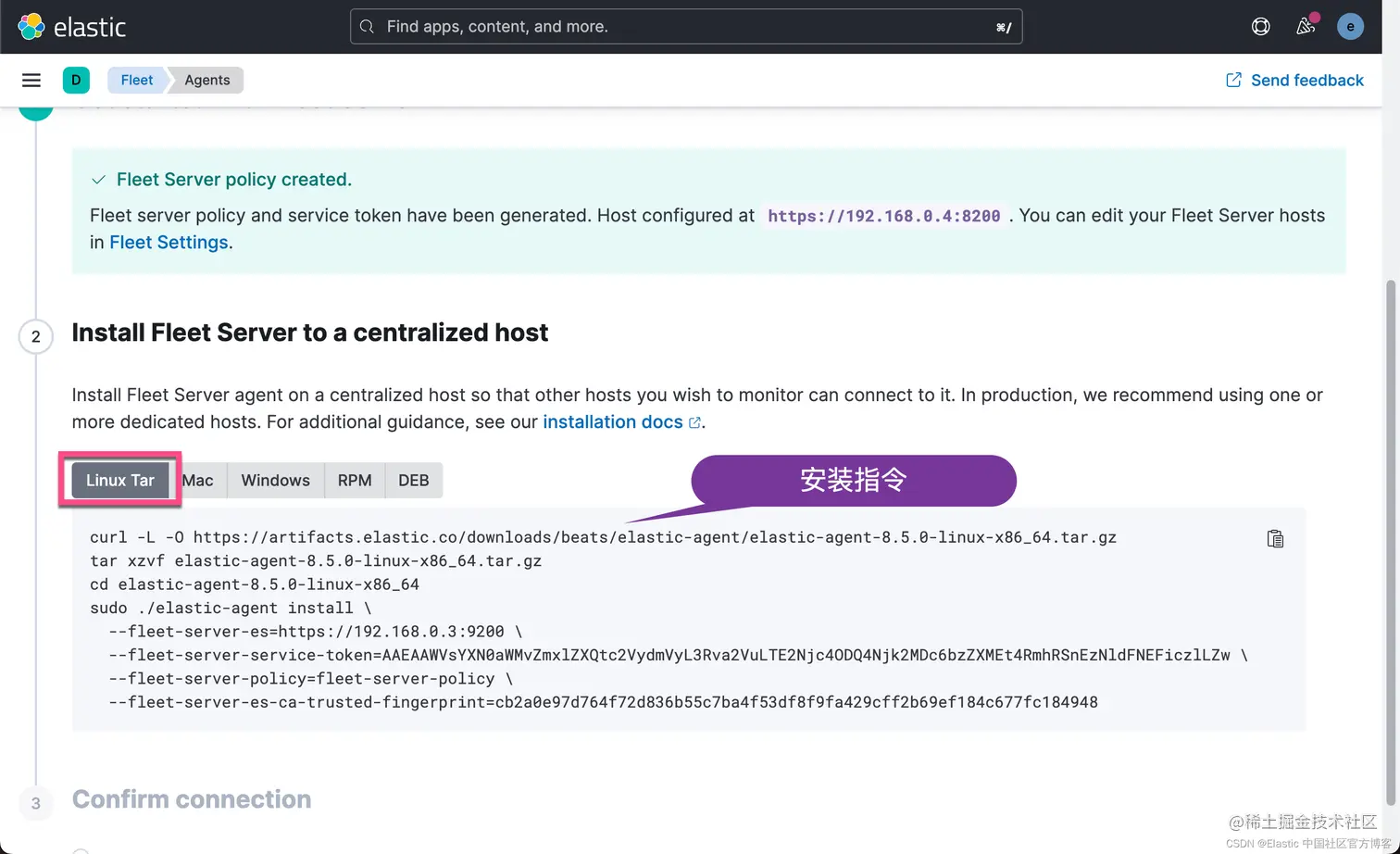Go to the Fleet breadcrumb
This screenshot has width=1400, height=854.
click(x=136, y=81)
